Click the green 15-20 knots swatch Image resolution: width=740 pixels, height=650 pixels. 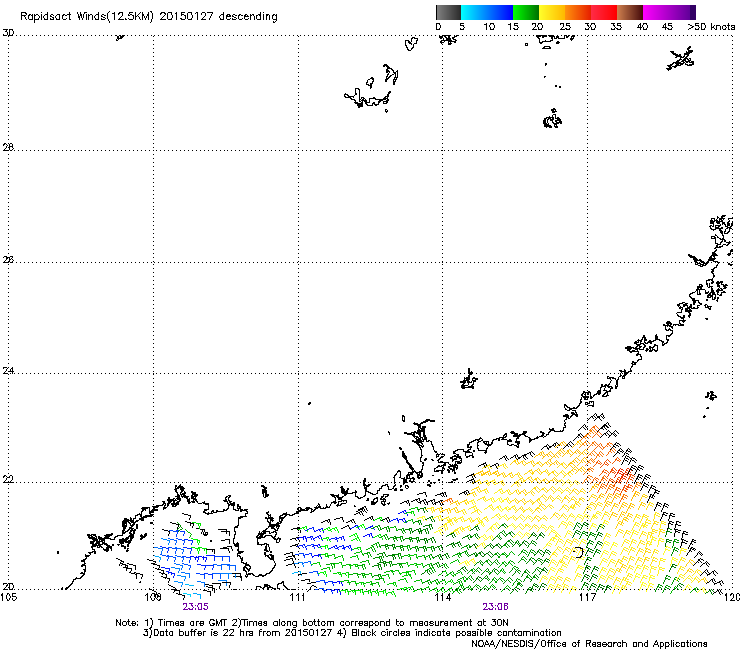(526, 12)
